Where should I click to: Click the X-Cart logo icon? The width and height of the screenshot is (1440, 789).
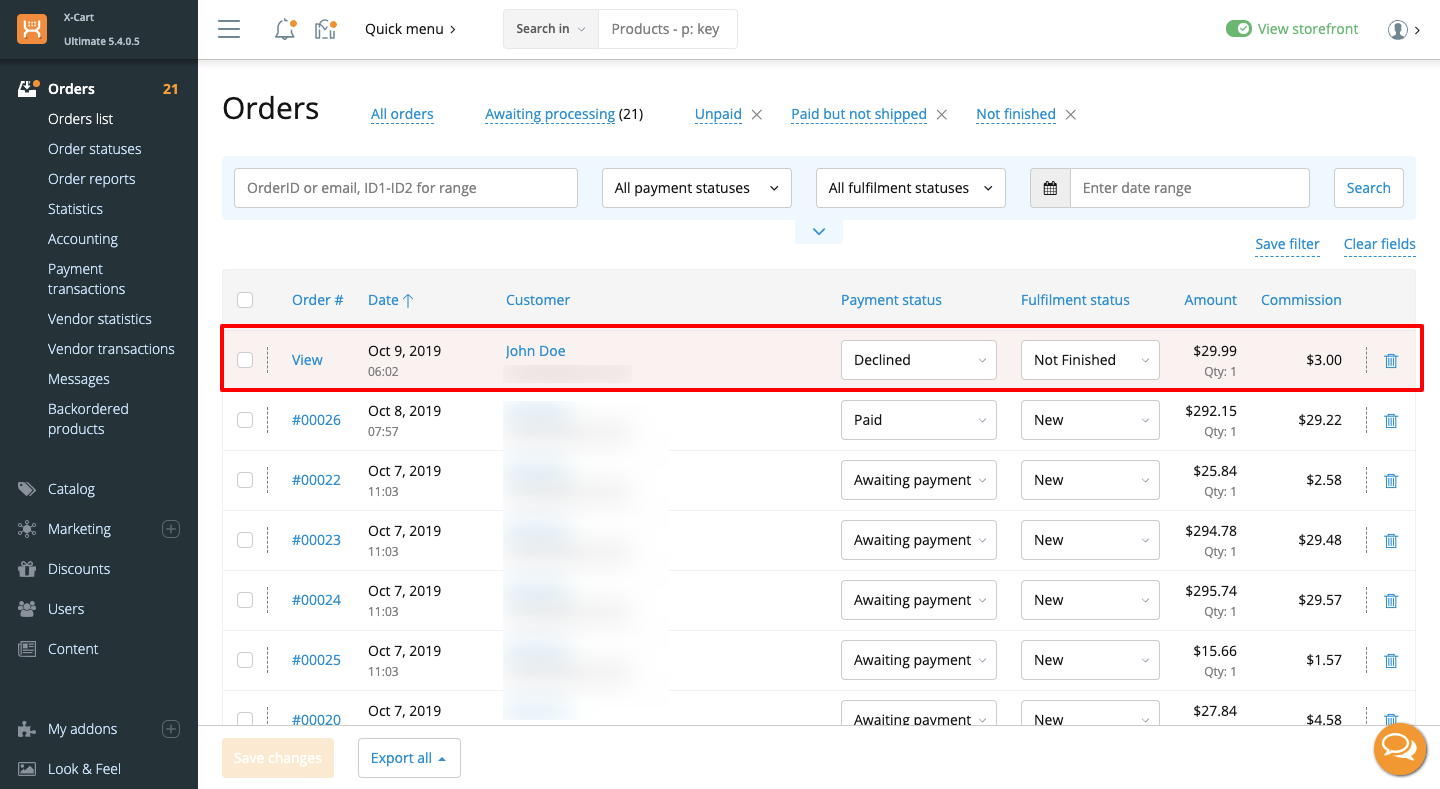32,29
